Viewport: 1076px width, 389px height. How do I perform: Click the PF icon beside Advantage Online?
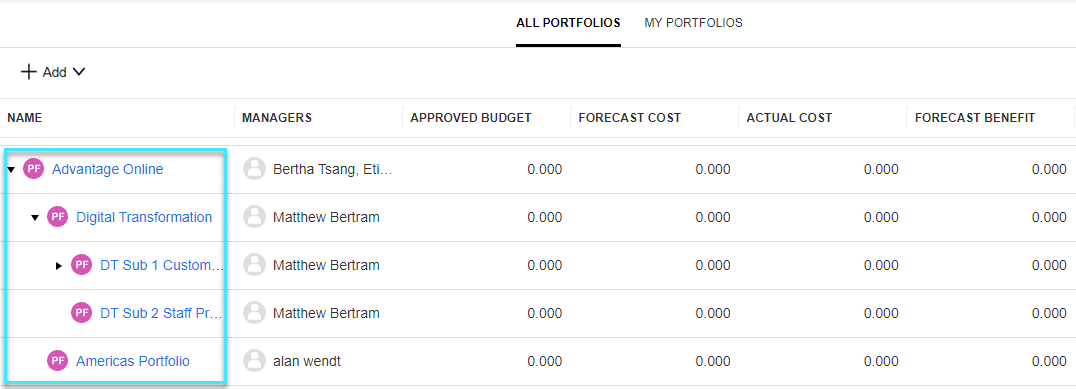(x=34, y=169)
